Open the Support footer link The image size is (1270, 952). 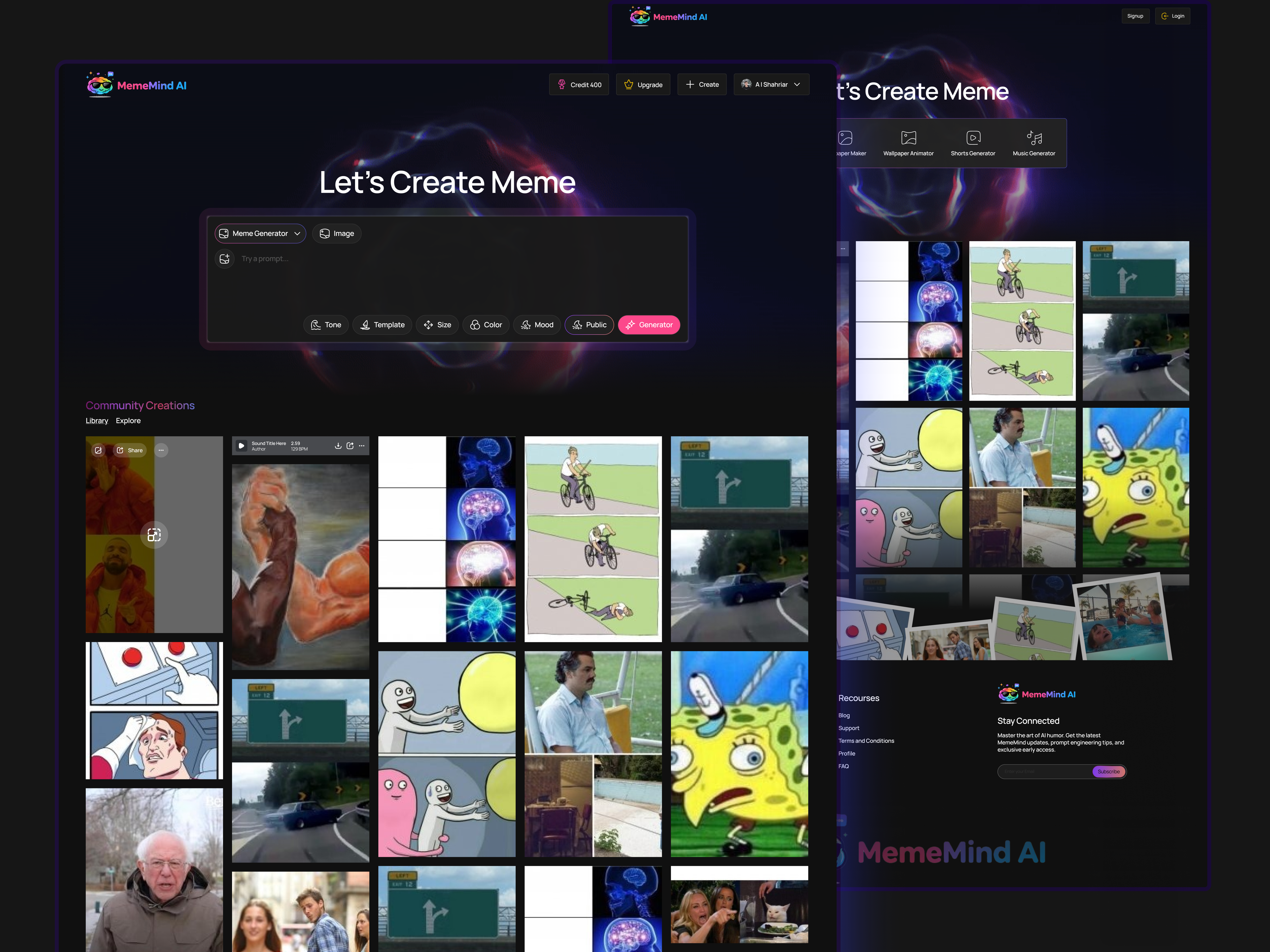coord(849,728)
